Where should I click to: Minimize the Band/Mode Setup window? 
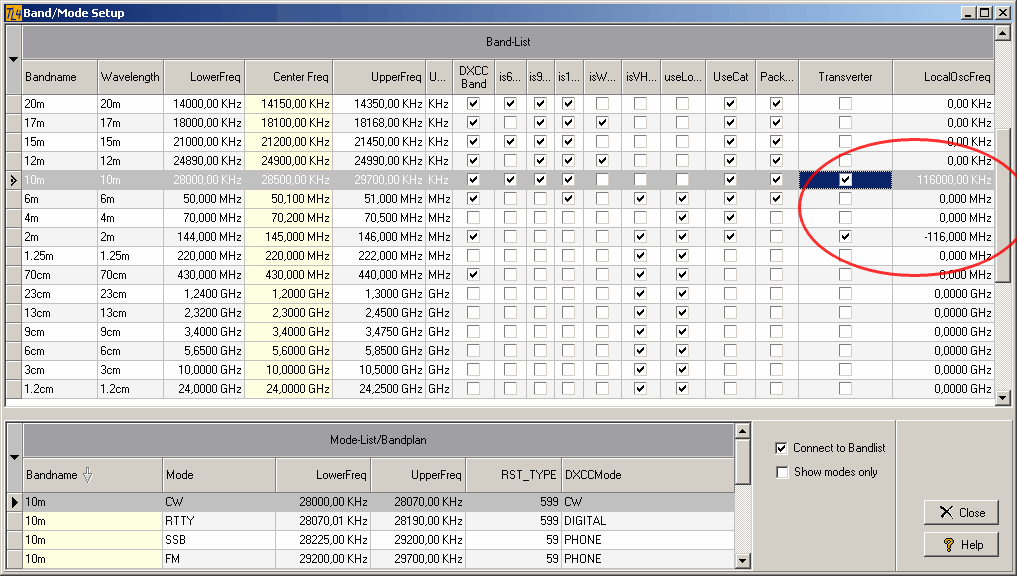pyautogui.click(x=969, y=12)
